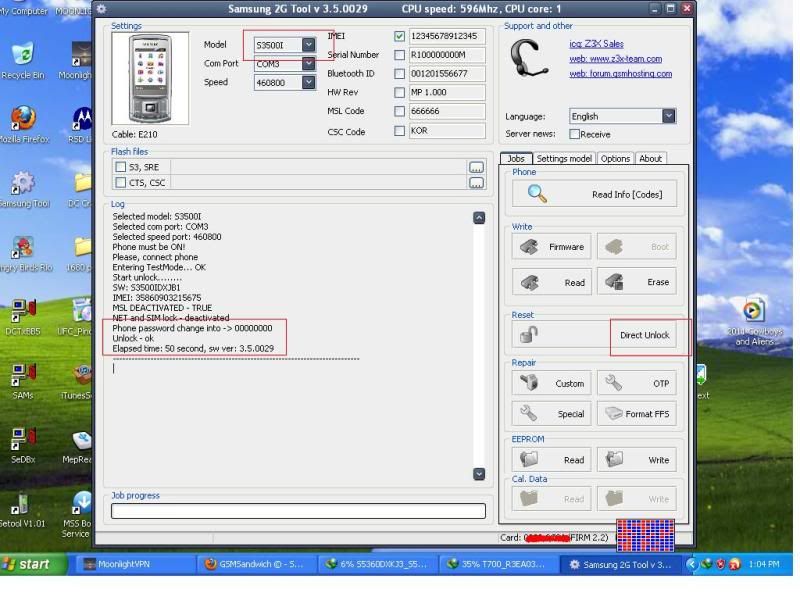Enable Server news Receive checkbox
Image resolution: width=800 pixels, height=600 pixels.
[x=574, y=134]
